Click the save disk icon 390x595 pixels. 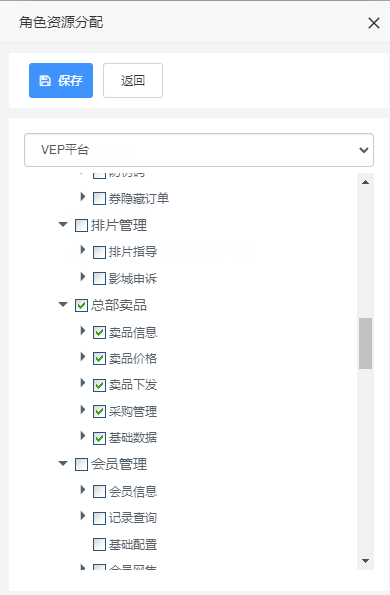click(45, 80)
